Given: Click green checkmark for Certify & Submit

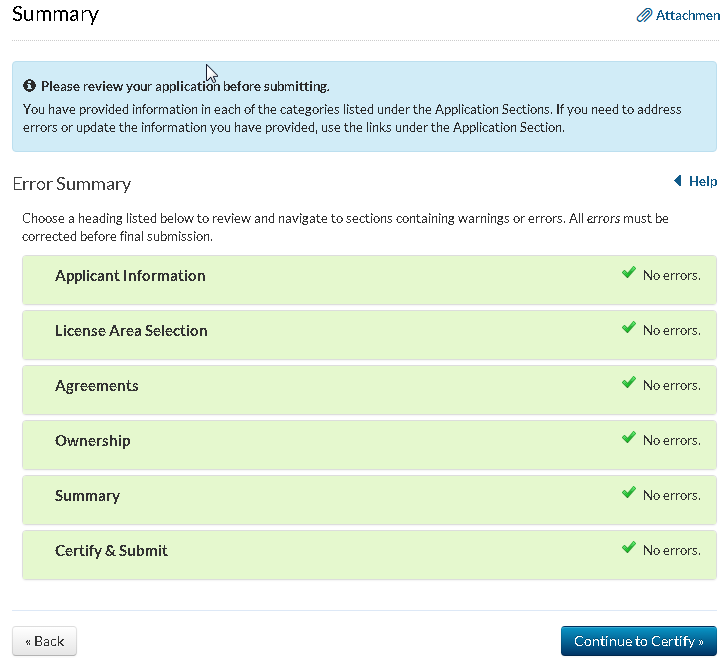Looking at the screenshot, I should 628,547.
